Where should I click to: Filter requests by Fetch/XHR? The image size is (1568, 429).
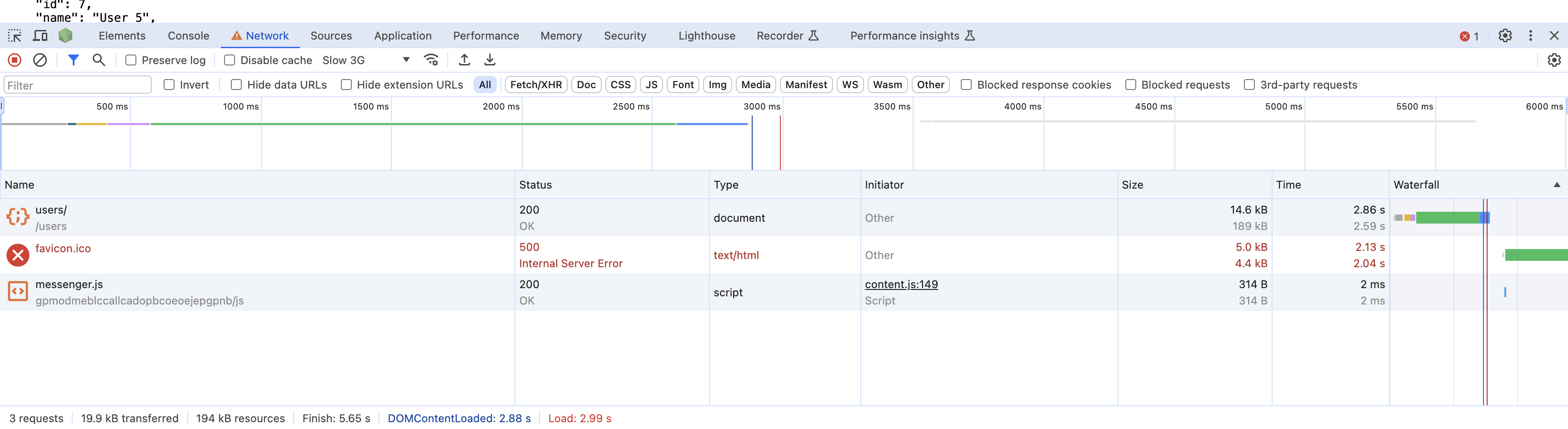(536, 85)
